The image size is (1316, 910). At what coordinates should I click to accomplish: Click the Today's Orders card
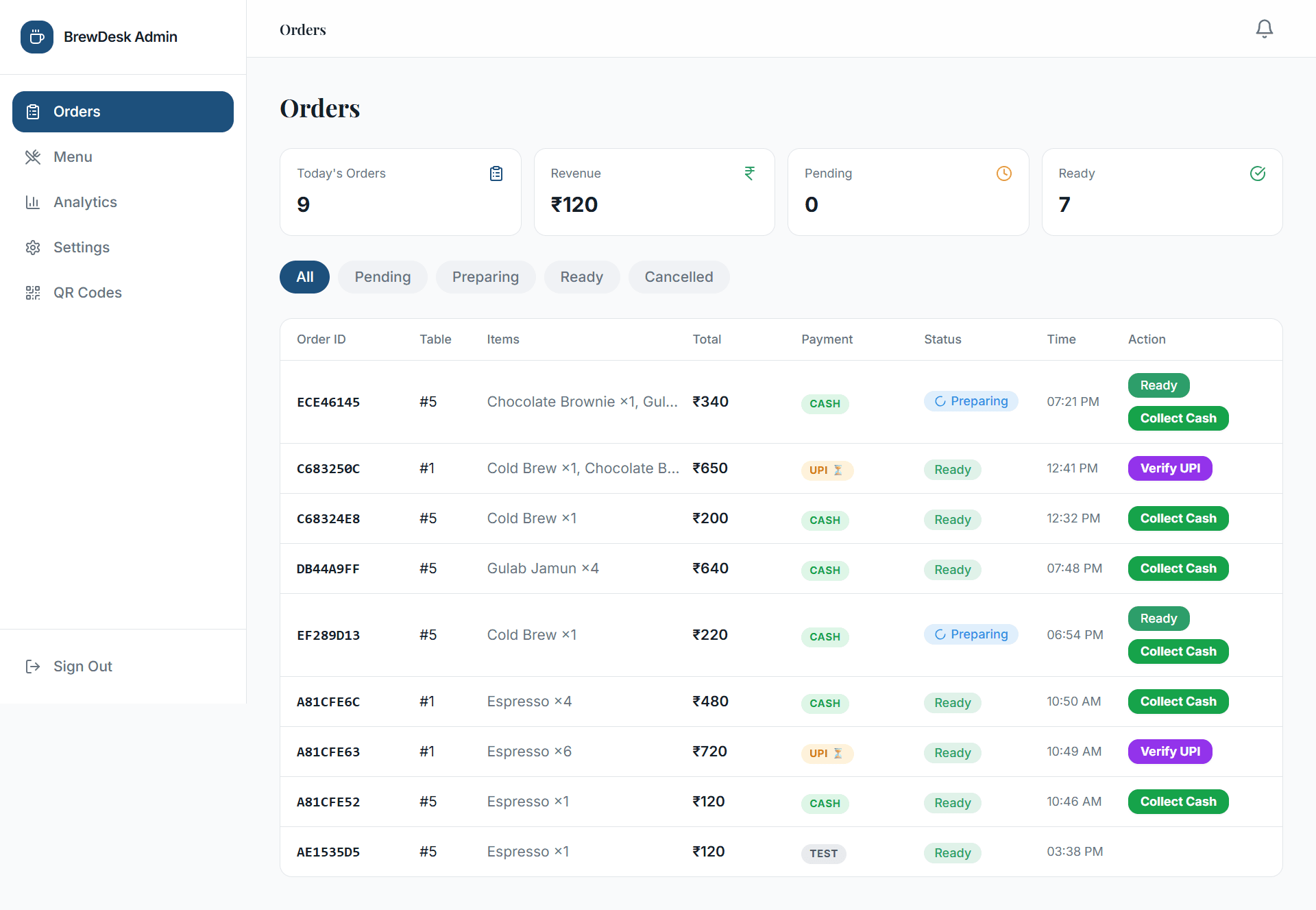pos(400,192)
